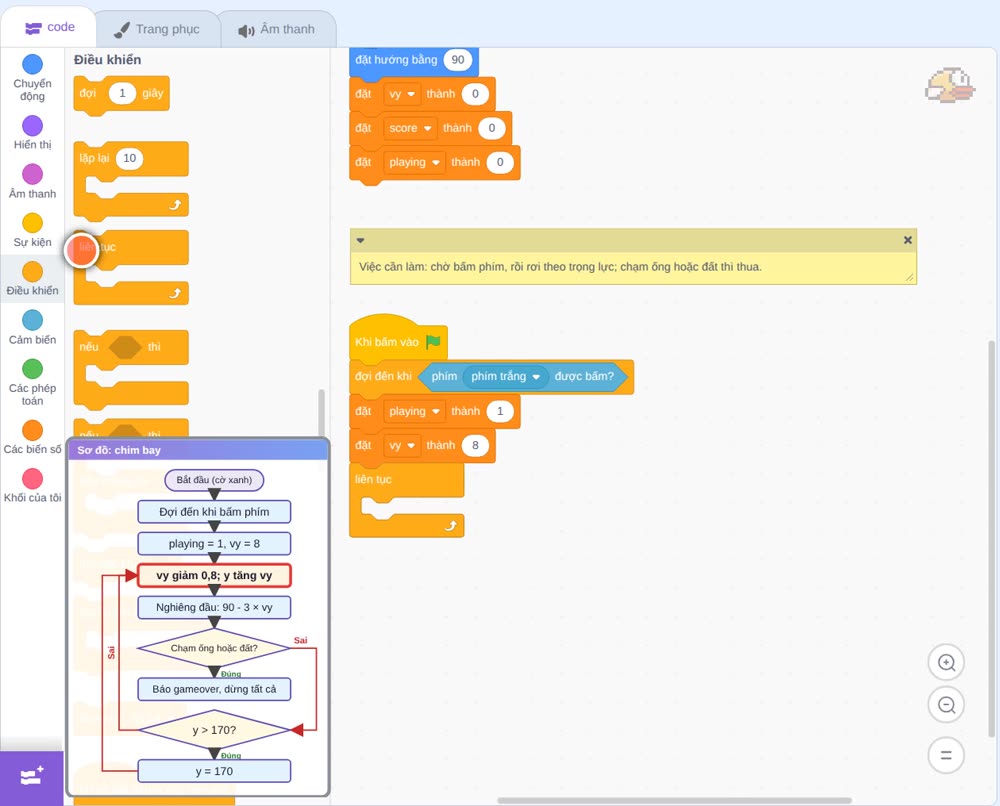Switch to the Trang phục tab
The height and width of the screenshot is (806, 1000).
click(157, 29)
